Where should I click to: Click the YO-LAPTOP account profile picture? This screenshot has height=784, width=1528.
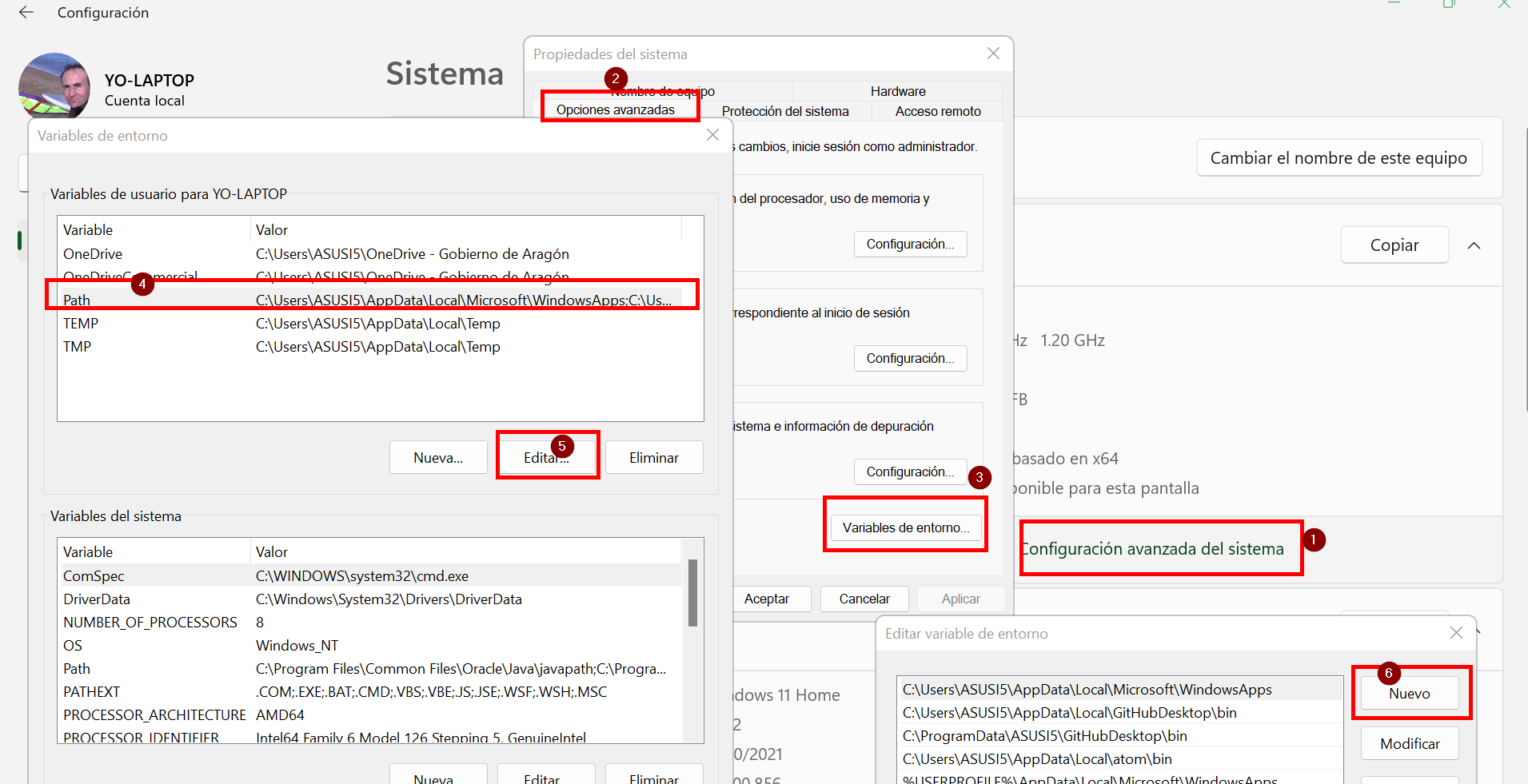point(54,86)
